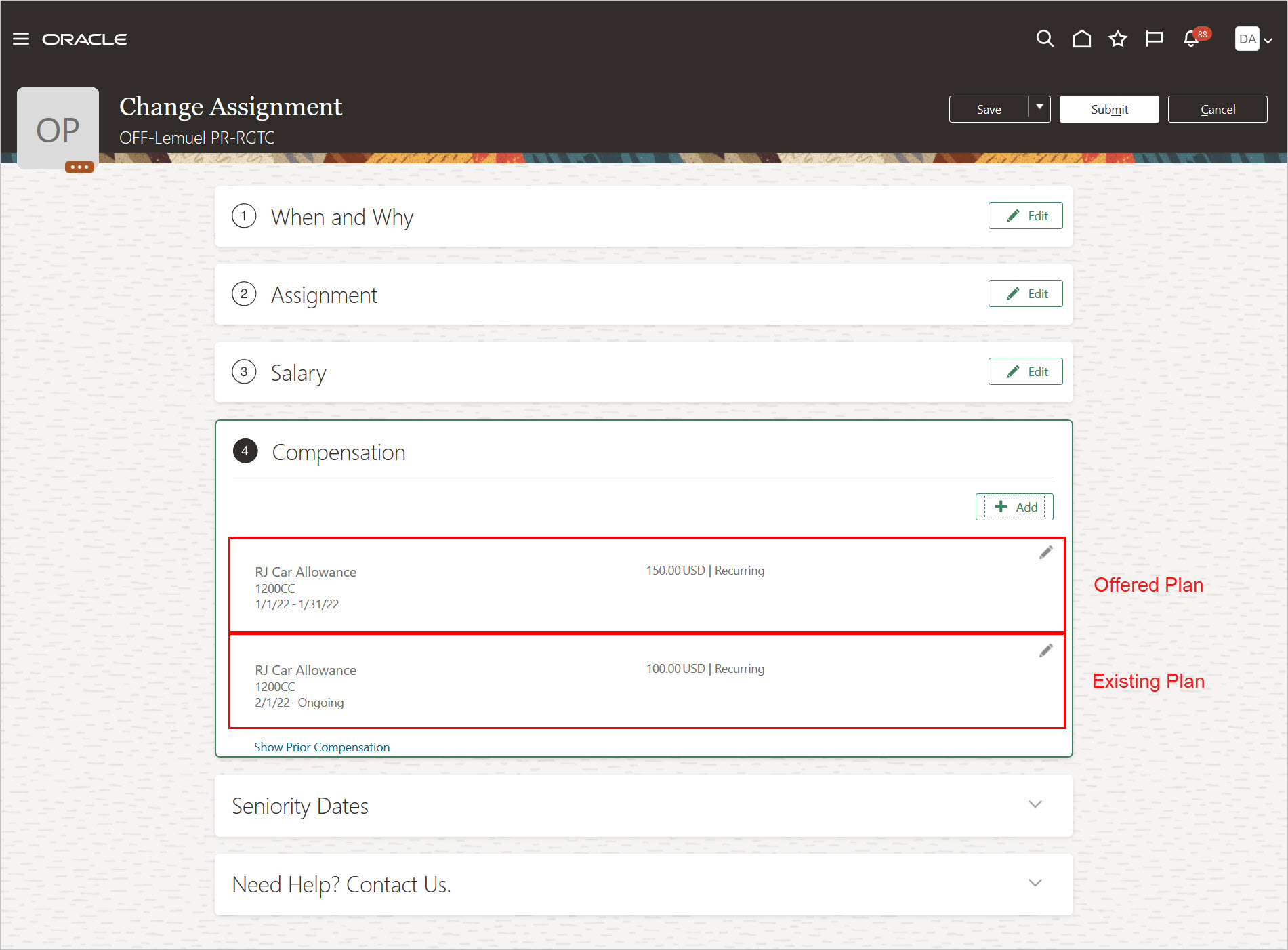Edit the Salary section
This screenshot has height=950, width=1288.
1025,372
